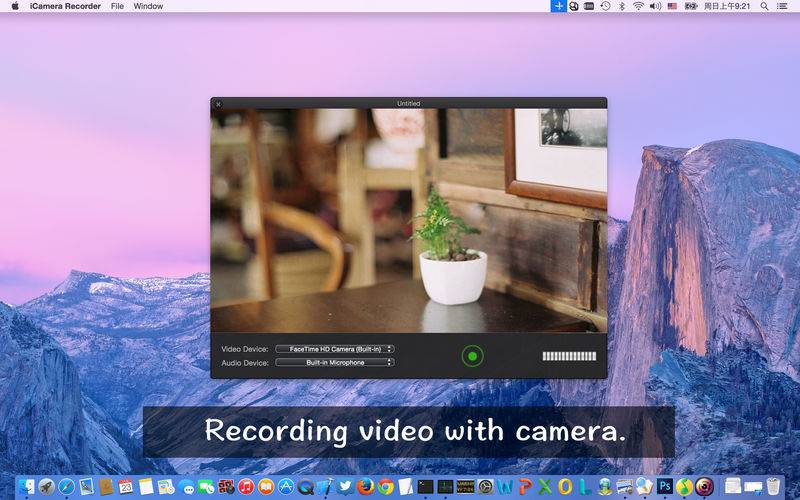Open Notification Center from menu bar

787,6
